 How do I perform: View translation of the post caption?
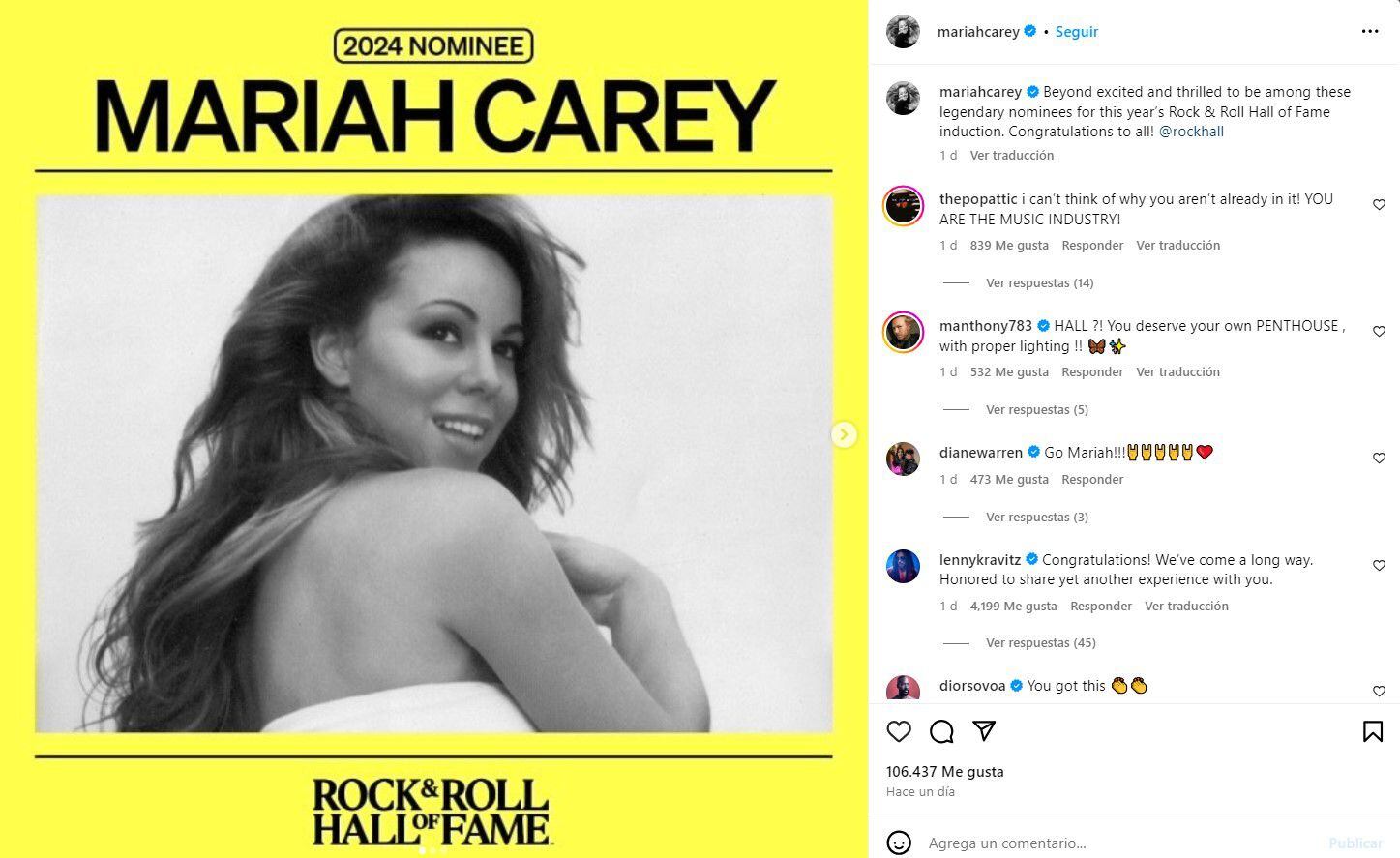coord(1012,156)
